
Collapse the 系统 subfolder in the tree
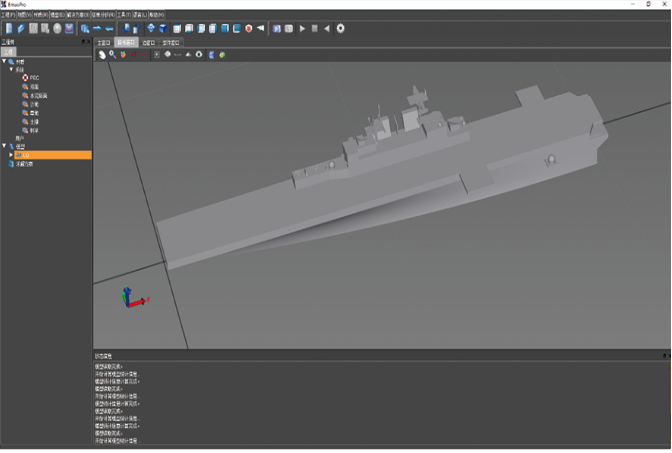10,69
